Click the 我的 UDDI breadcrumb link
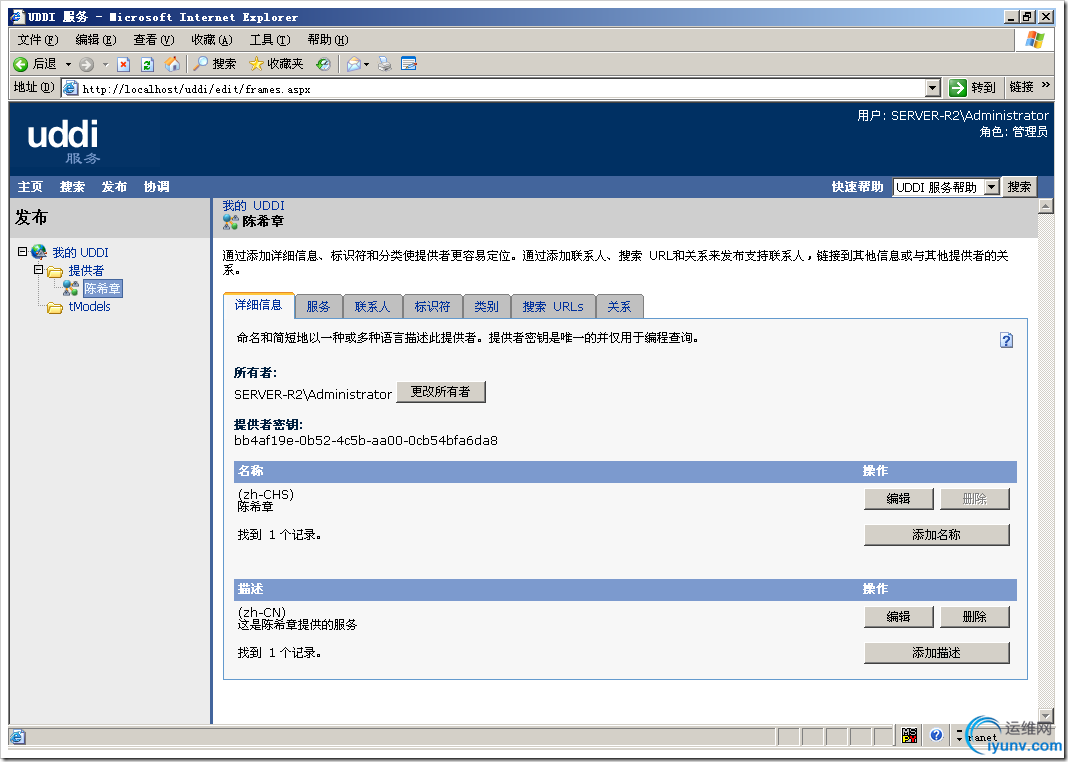This screenshot has width=1068, height=762. tap(253, 206)
